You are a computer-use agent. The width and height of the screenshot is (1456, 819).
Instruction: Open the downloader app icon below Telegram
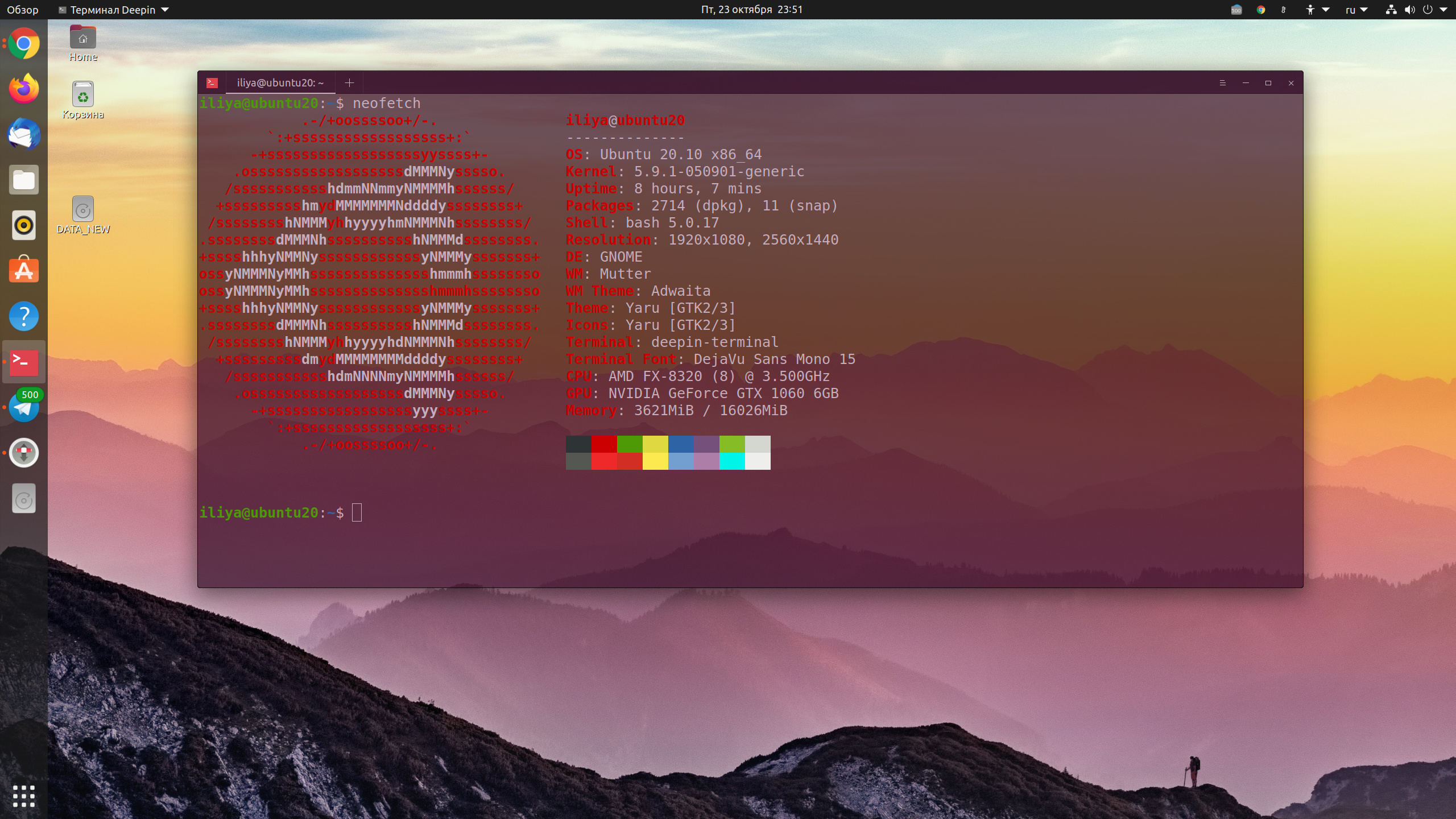24,453
